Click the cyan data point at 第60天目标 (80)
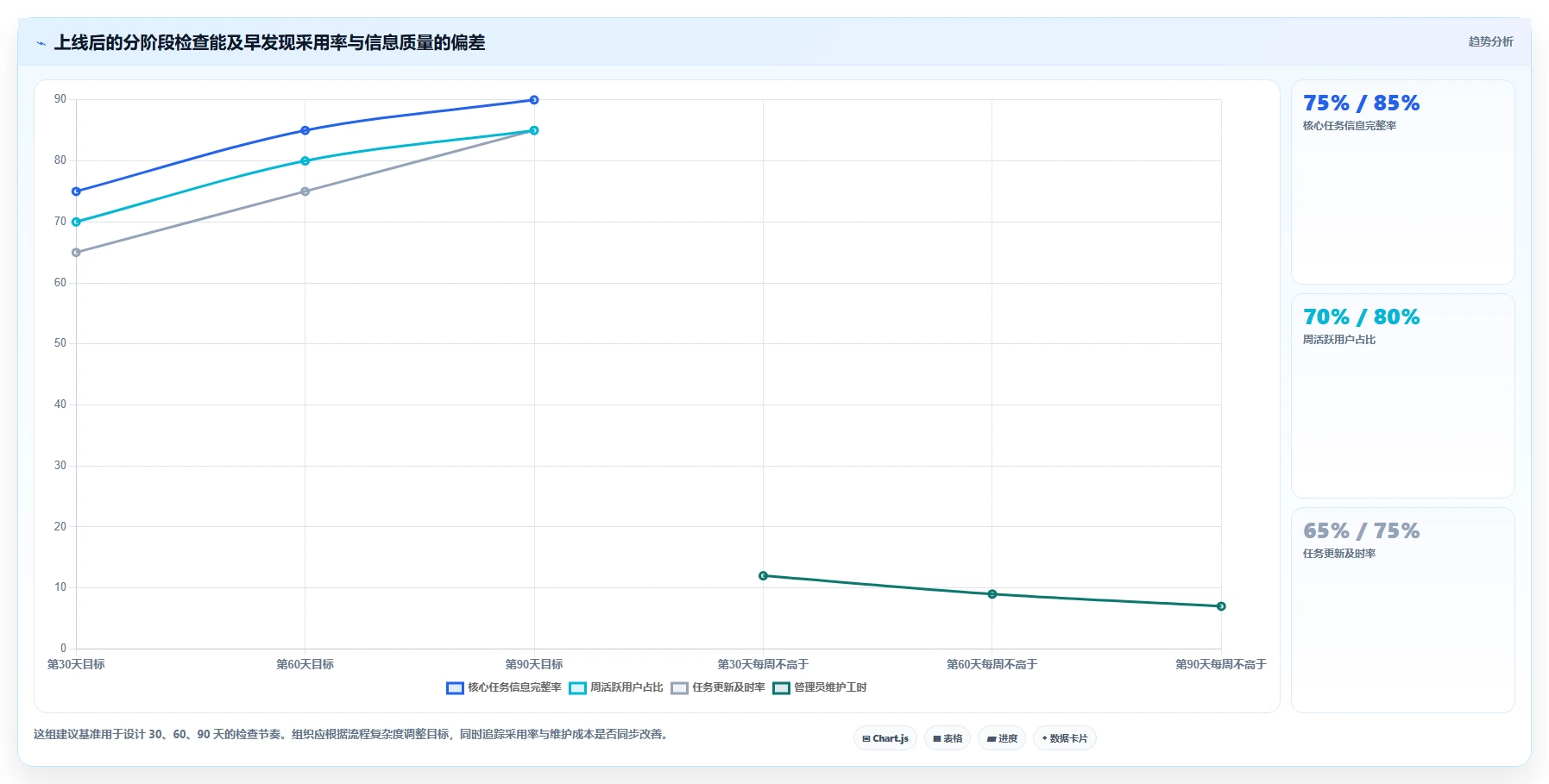This screenshot has width=1549, height=784. coord(305,160)
